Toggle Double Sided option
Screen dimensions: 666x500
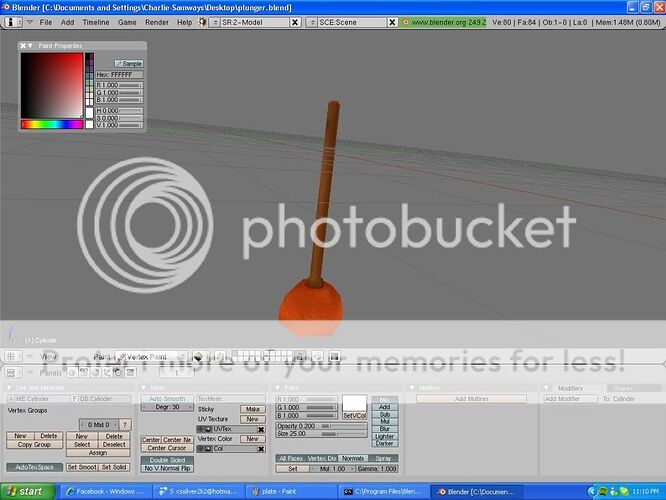[167, 460]
